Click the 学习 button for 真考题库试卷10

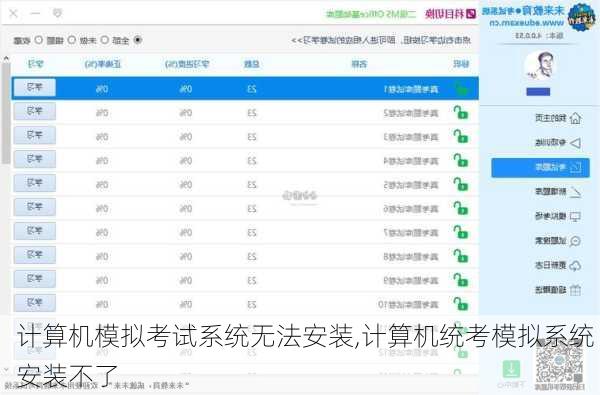click(35, 303)
